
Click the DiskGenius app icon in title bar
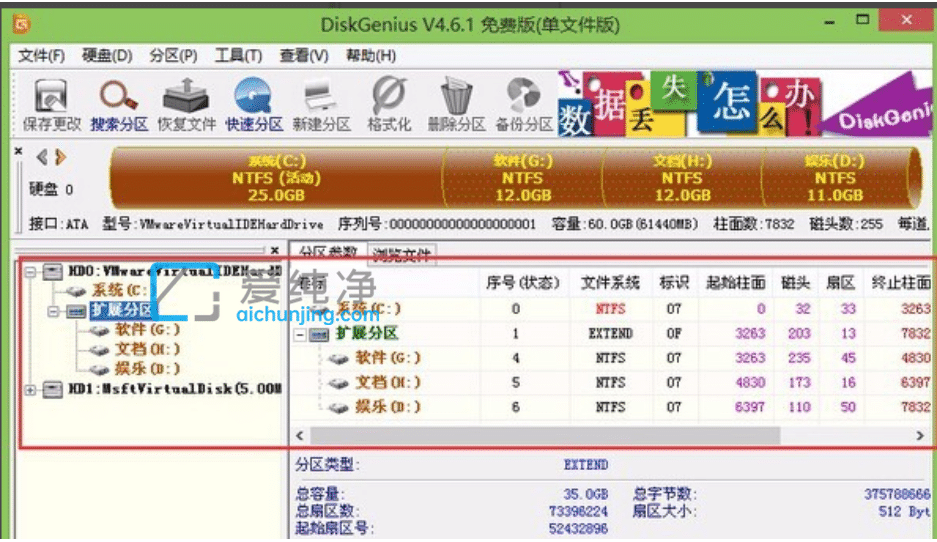(22, 25)
